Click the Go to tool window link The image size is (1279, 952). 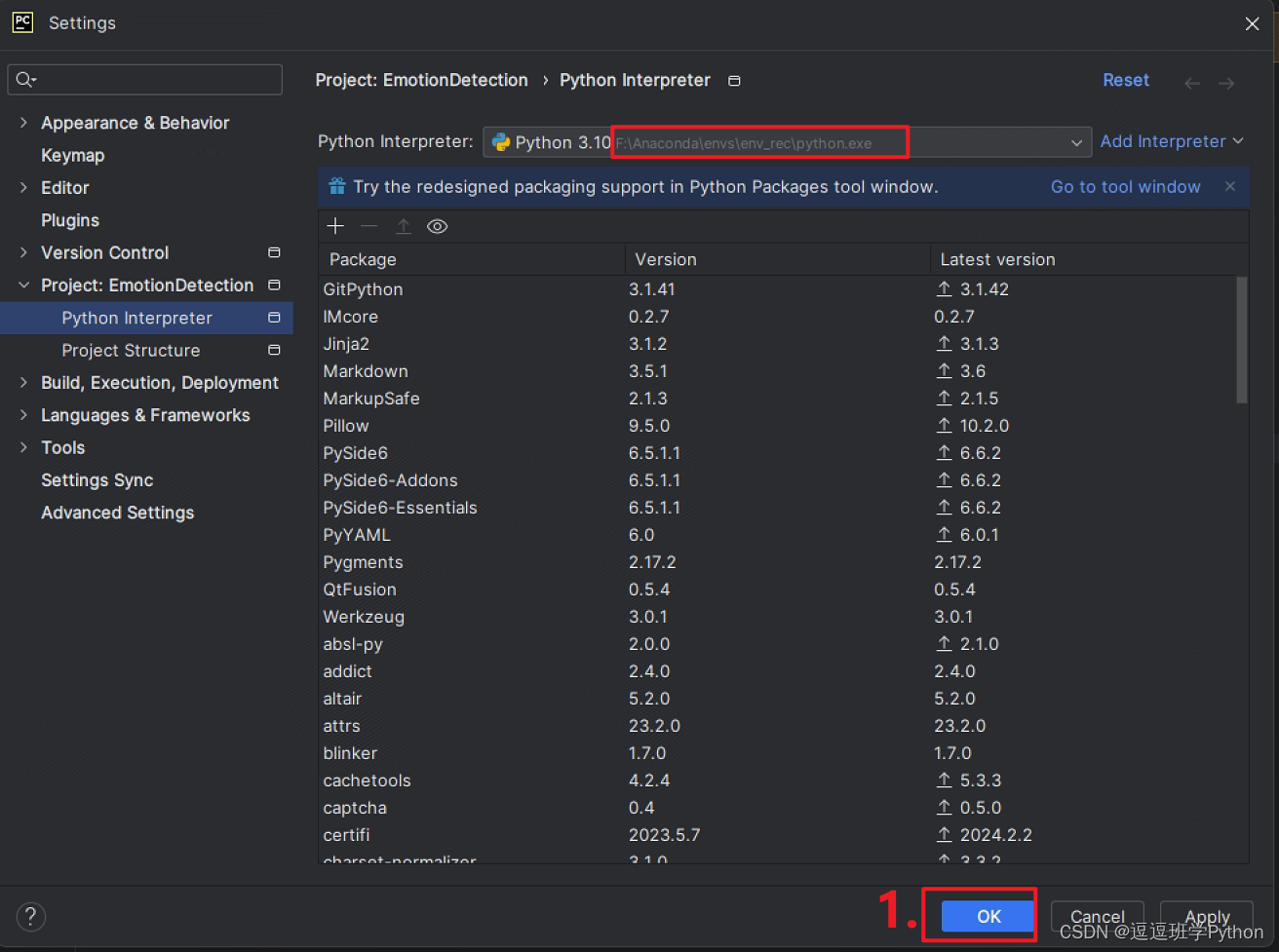tap(1125, 186)
